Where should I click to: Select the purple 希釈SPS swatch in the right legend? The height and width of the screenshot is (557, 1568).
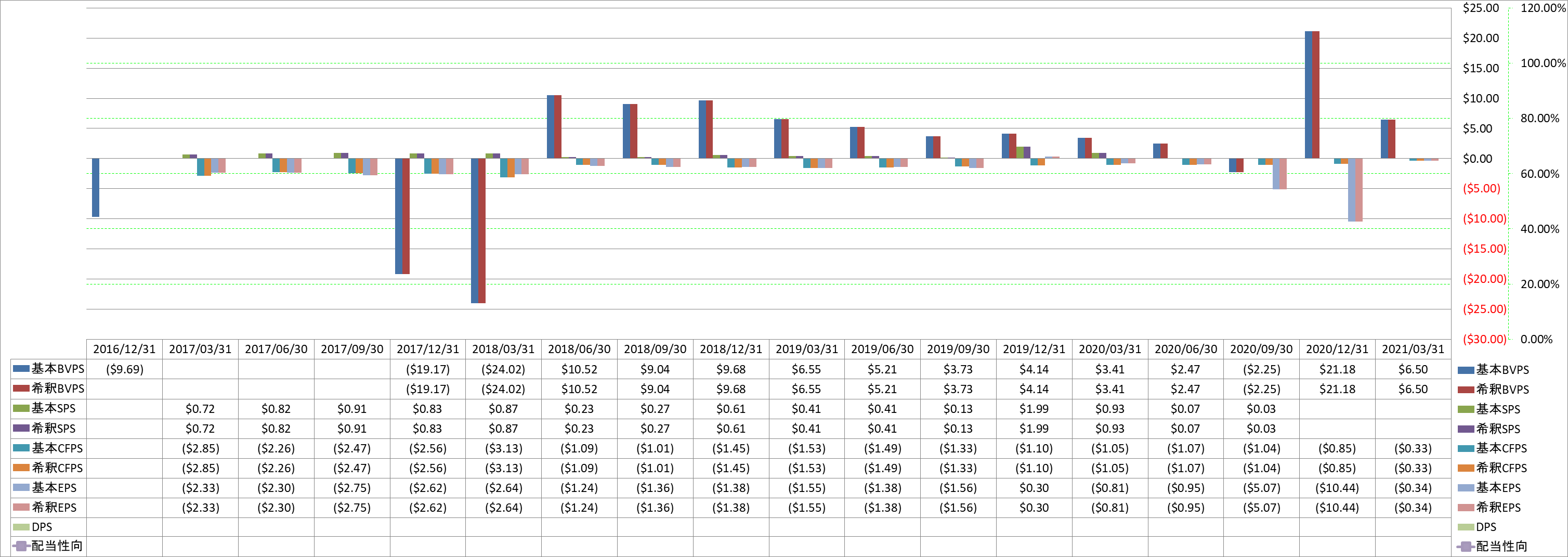click(1466, 429)
